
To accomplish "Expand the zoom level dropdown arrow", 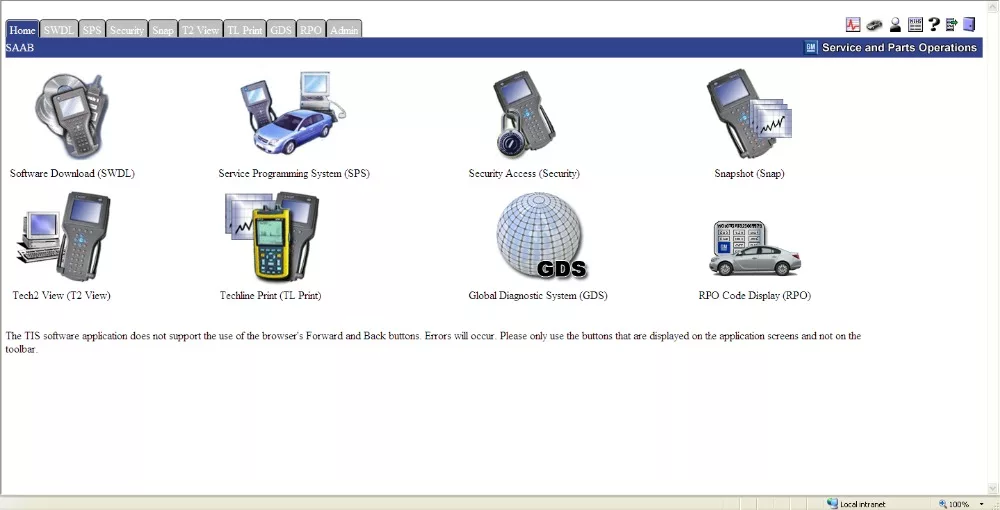I will tap(981, 504).
